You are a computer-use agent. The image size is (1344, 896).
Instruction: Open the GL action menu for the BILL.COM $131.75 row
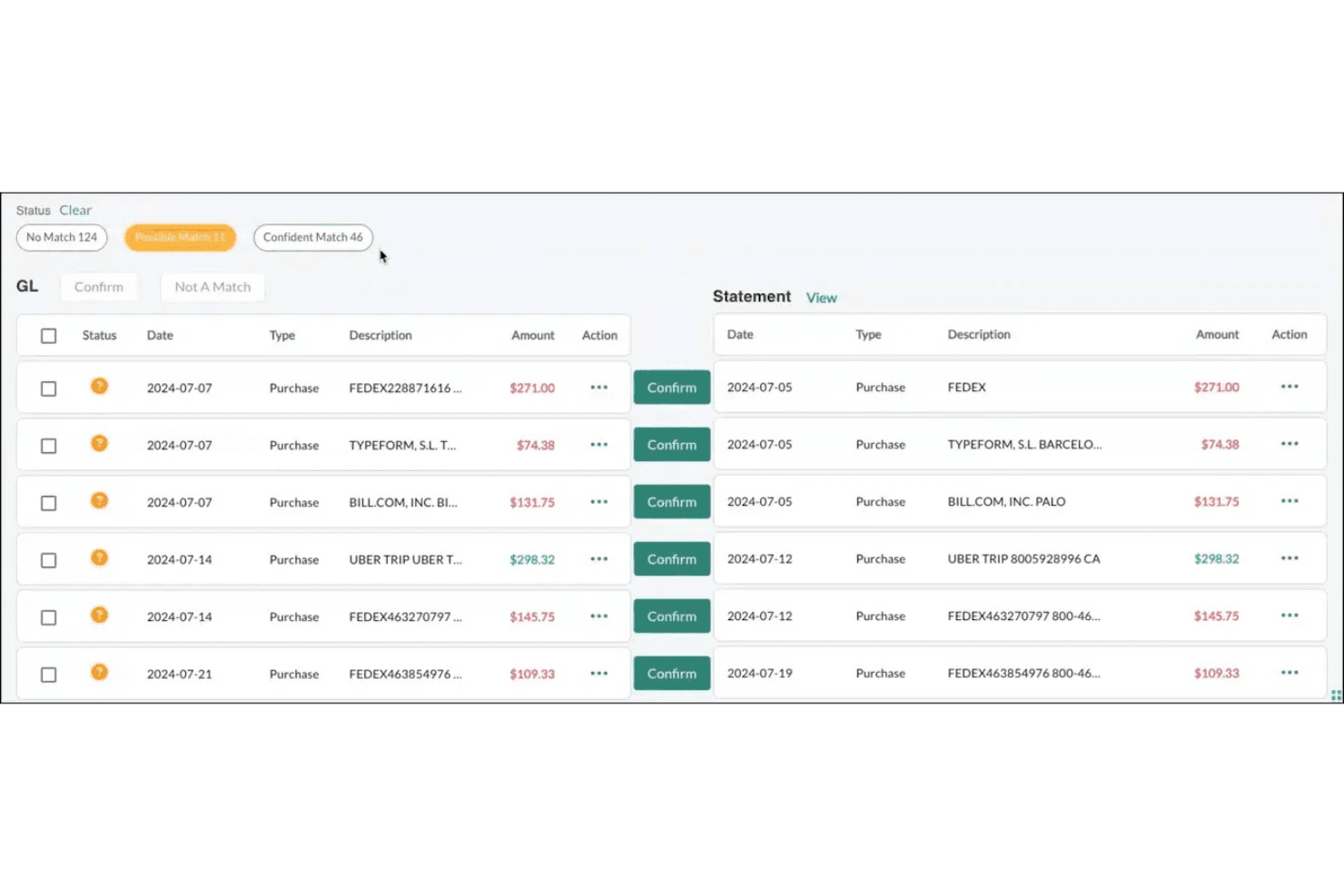click(599, 502)
